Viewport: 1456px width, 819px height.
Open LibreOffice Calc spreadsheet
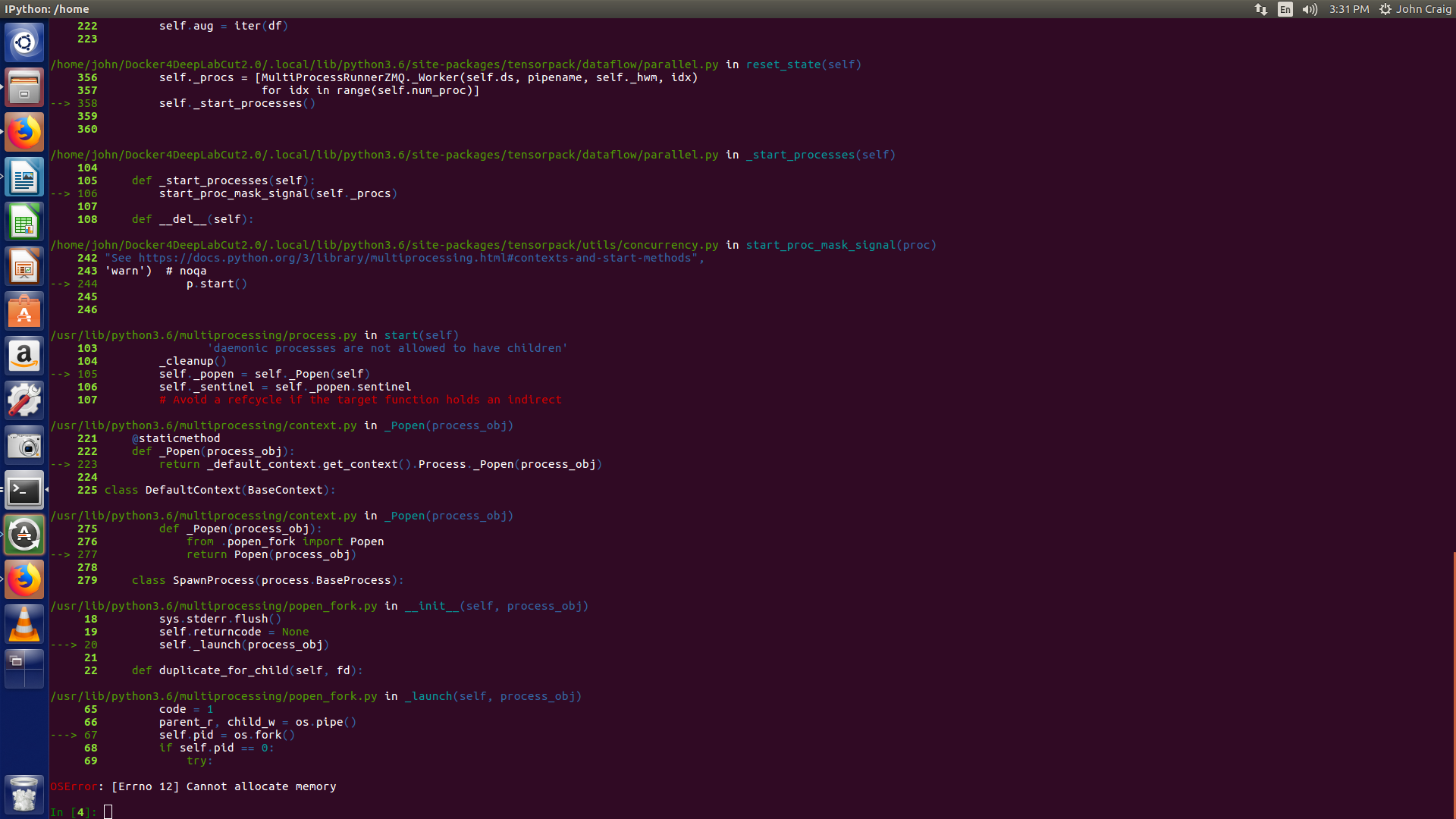pos(24,221)
